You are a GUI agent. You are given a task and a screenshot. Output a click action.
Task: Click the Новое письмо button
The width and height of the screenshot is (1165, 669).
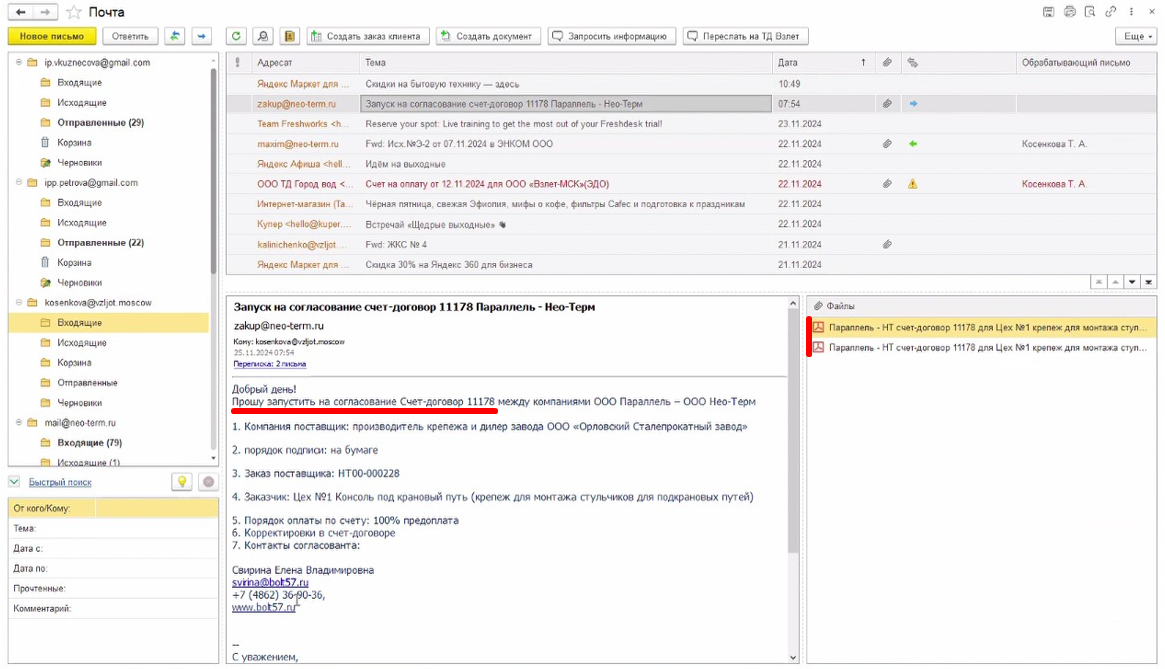pyautogui.click(x=52, y=36)
